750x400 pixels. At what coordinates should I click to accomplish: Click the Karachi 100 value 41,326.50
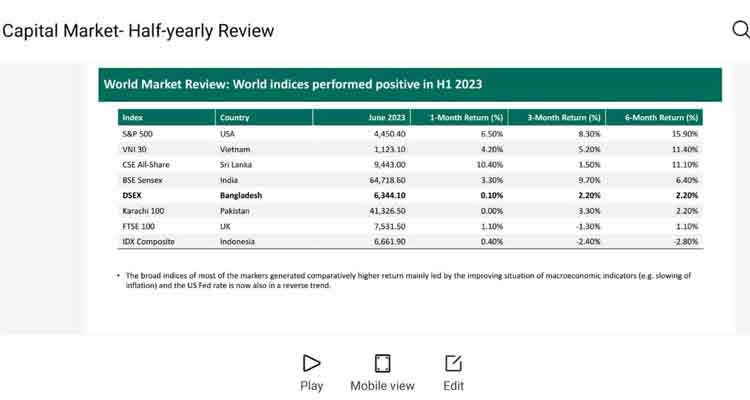point(383,211)
